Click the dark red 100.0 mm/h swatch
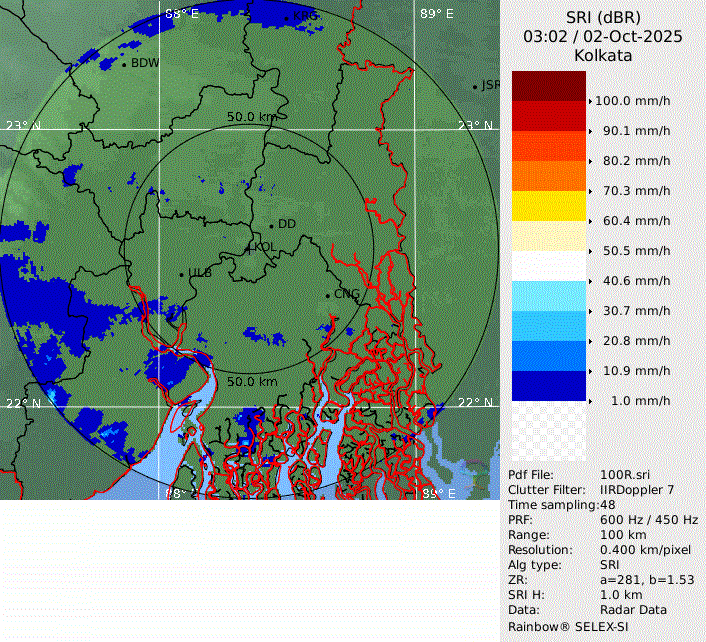 [548, 86]
